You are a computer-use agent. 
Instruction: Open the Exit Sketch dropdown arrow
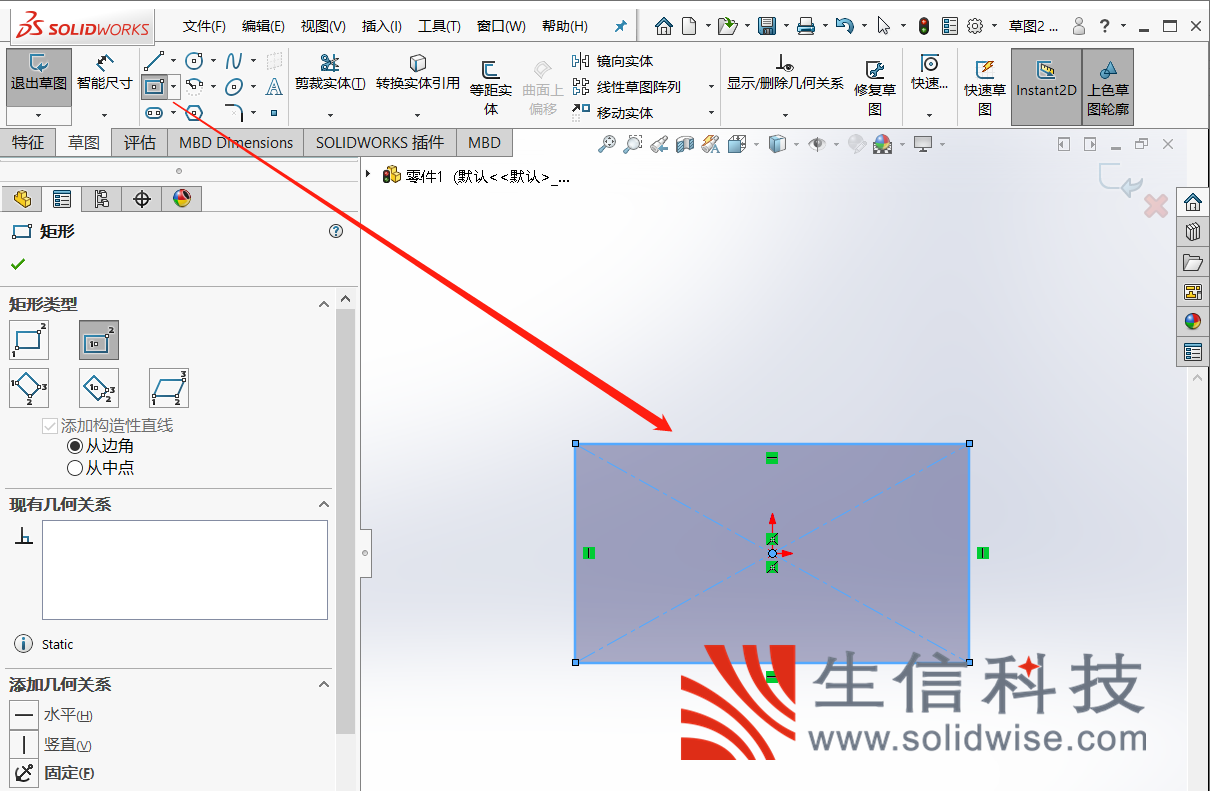pos(39,115)
